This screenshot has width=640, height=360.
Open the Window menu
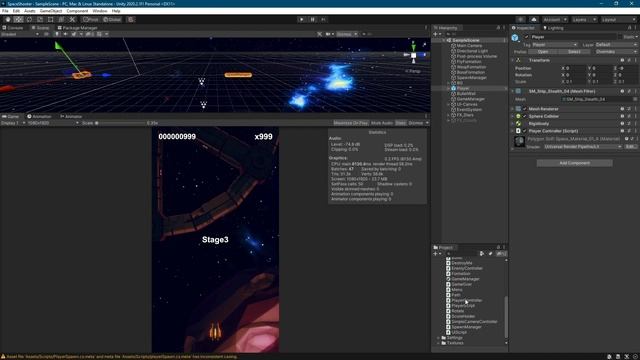coord(100,11)
